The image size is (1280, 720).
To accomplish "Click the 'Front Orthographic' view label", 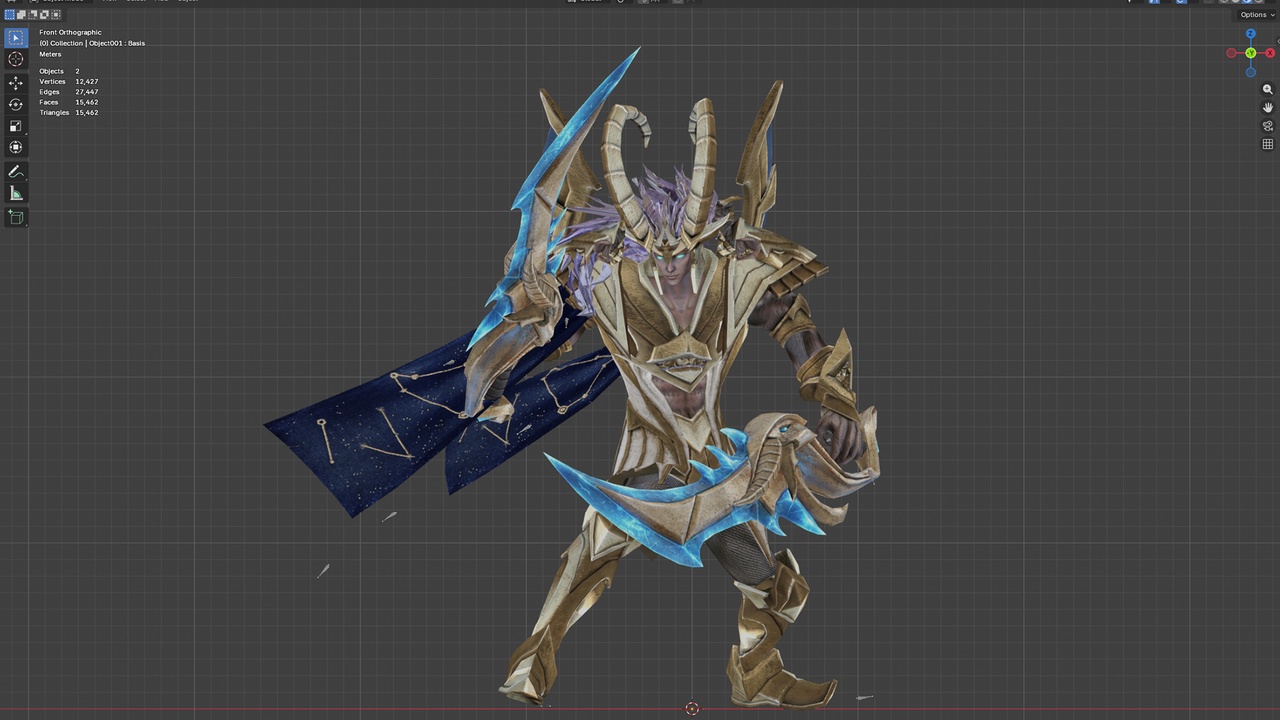I will 70,32.
